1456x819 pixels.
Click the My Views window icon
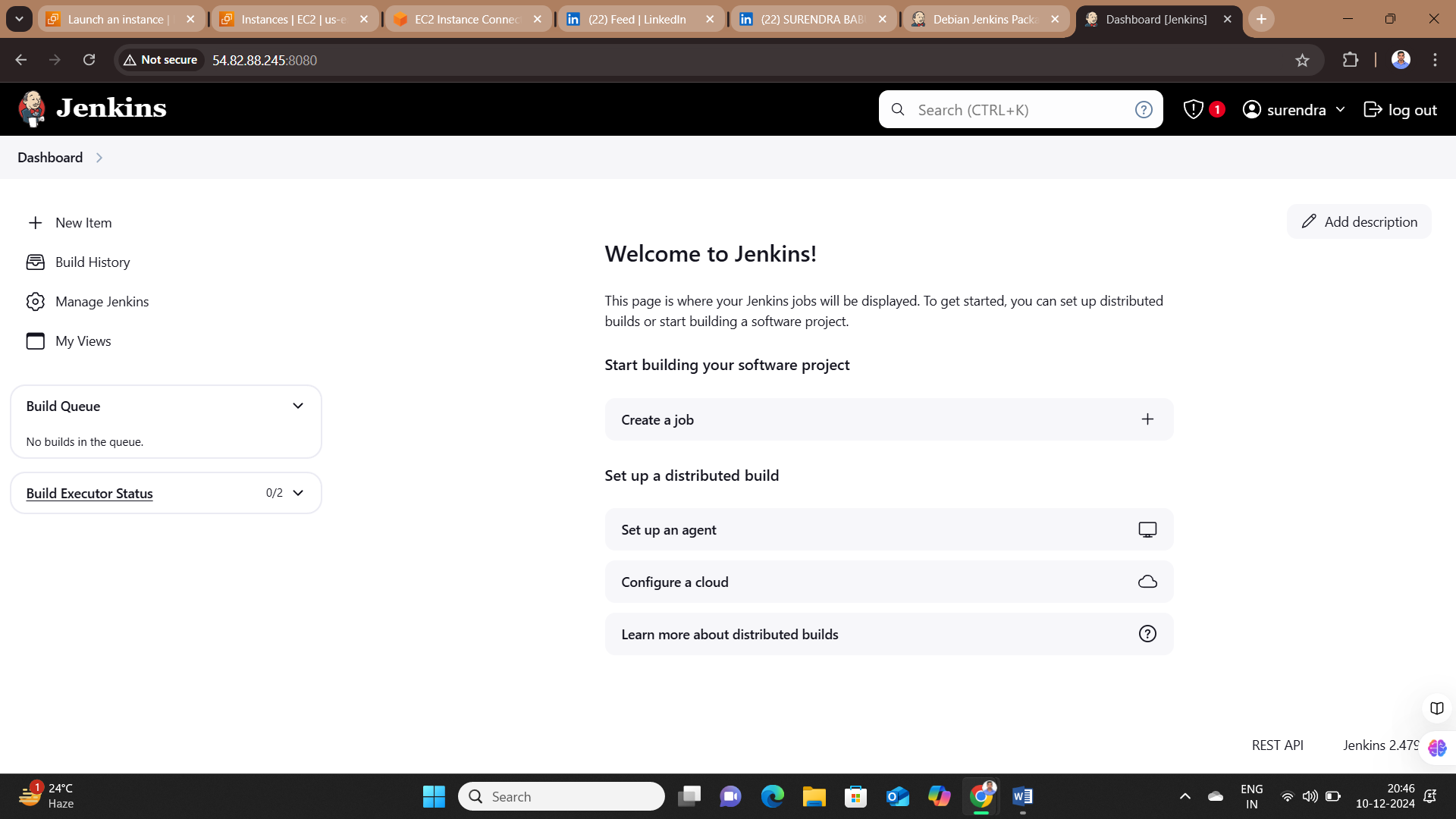point(35,341)
